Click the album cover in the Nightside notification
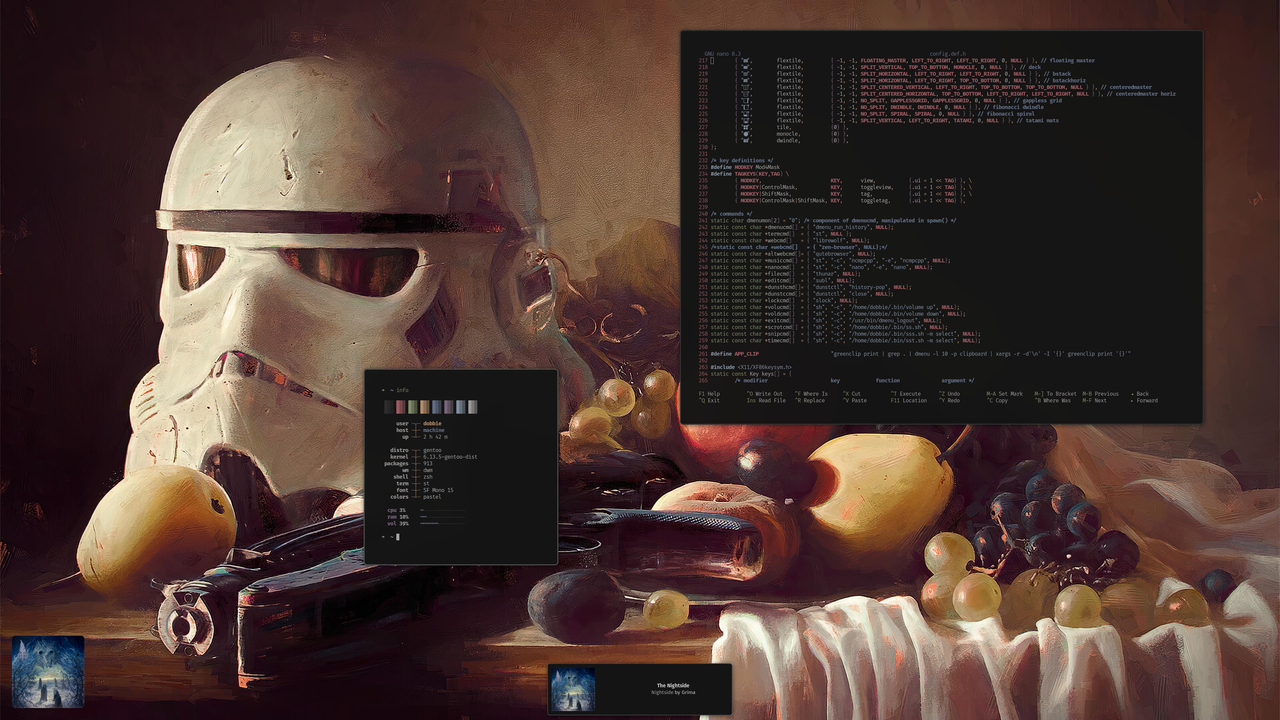Viewport: 1280px width, 720px height. coord(573,690)
